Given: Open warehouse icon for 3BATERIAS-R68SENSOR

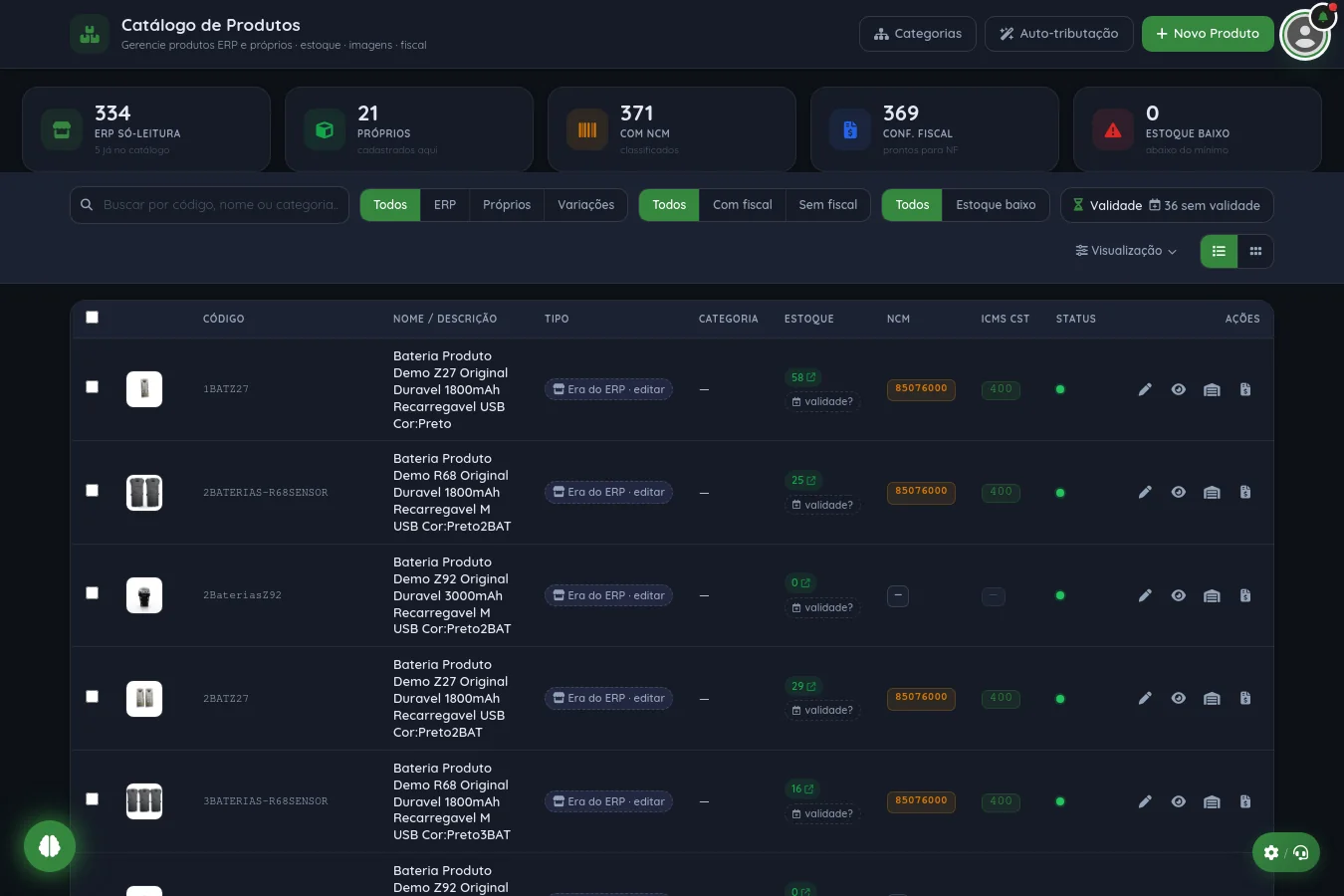Looking at the screenshot, I should point(1212,801).
